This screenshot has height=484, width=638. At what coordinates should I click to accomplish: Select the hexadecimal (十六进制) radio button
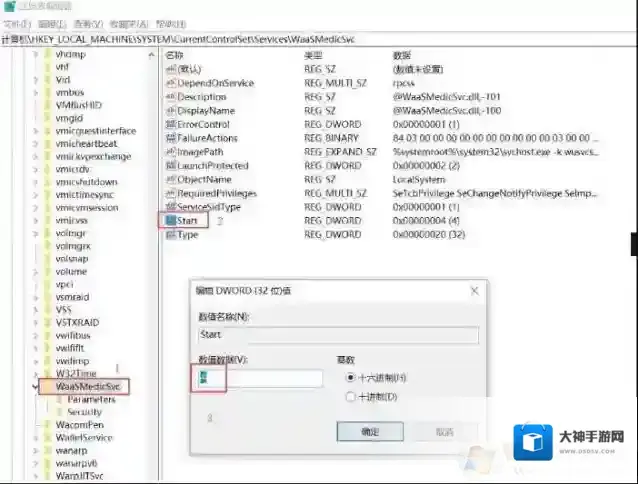tap(350, 378)
